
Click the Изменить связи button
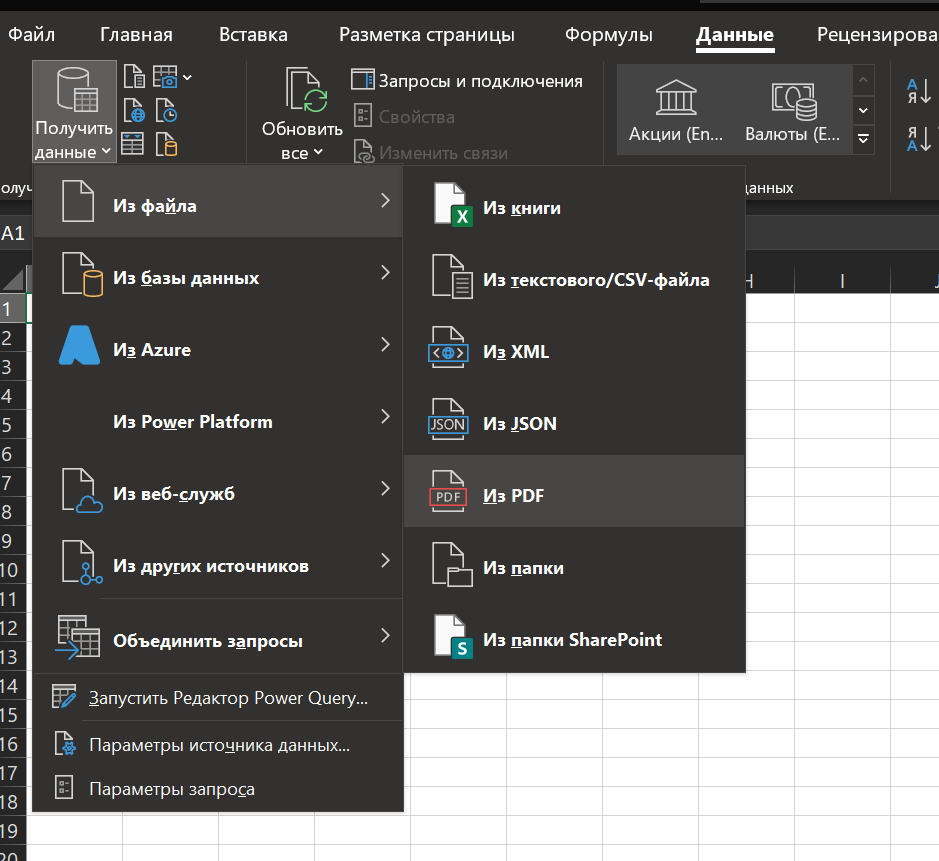point(431,153)
